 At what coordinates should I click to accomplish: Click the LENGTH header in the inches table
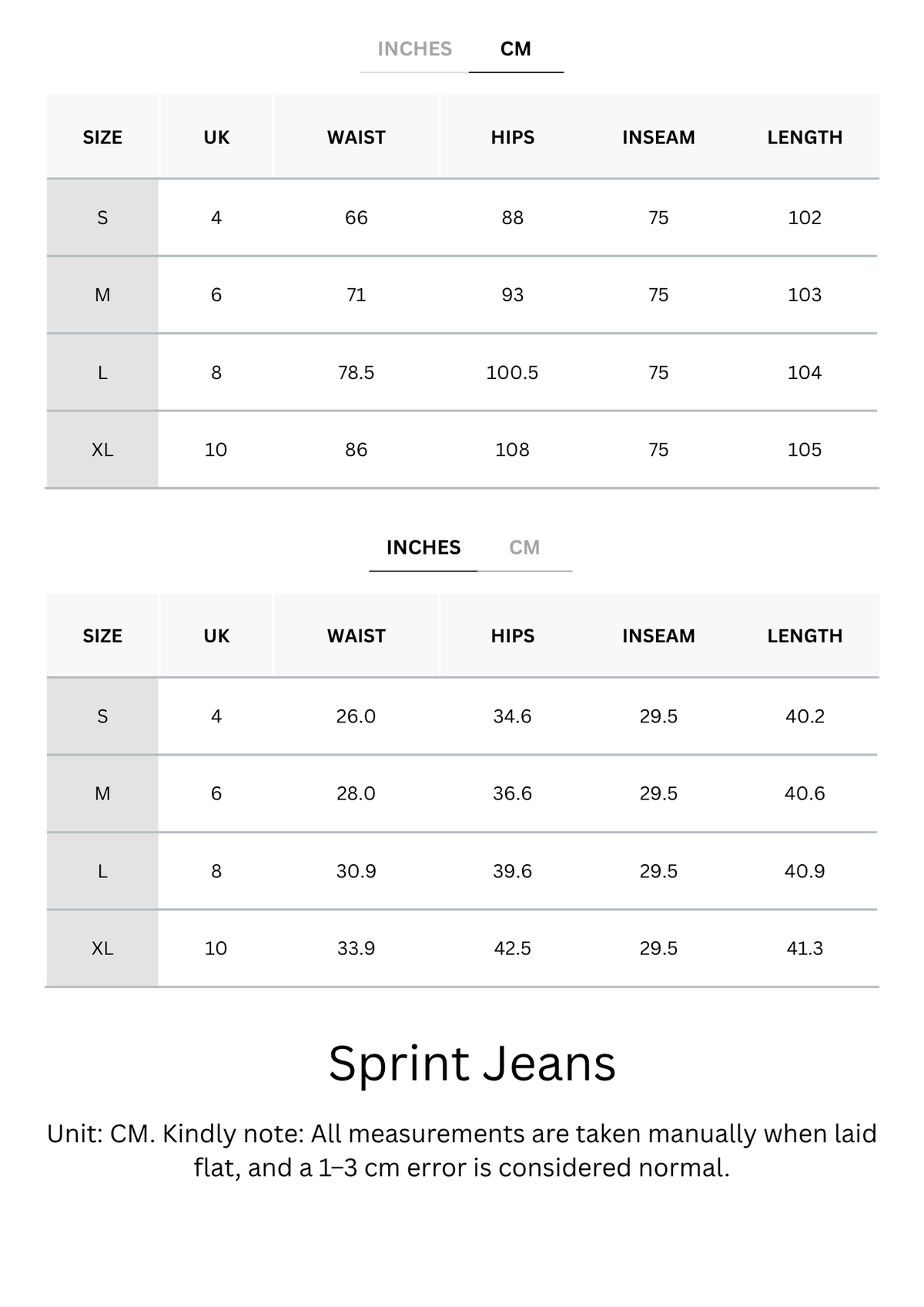(805, 636)
